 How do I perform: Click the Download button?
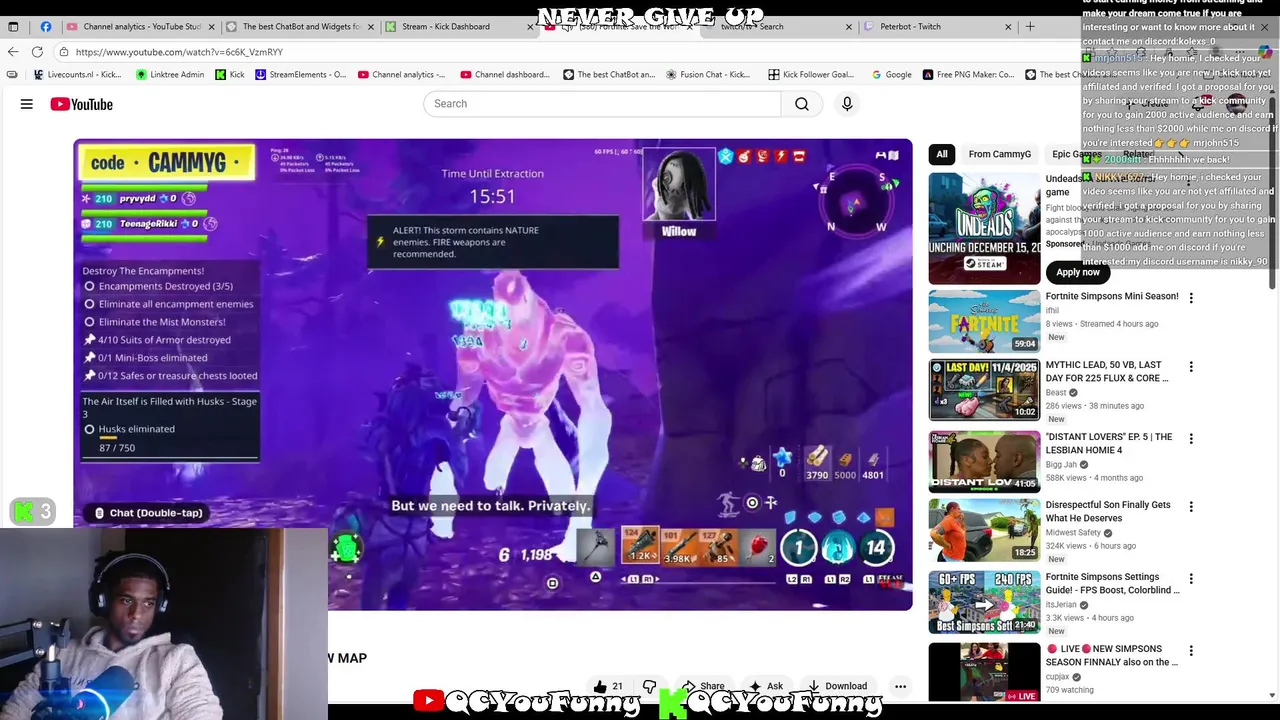(x=837, y=686)
